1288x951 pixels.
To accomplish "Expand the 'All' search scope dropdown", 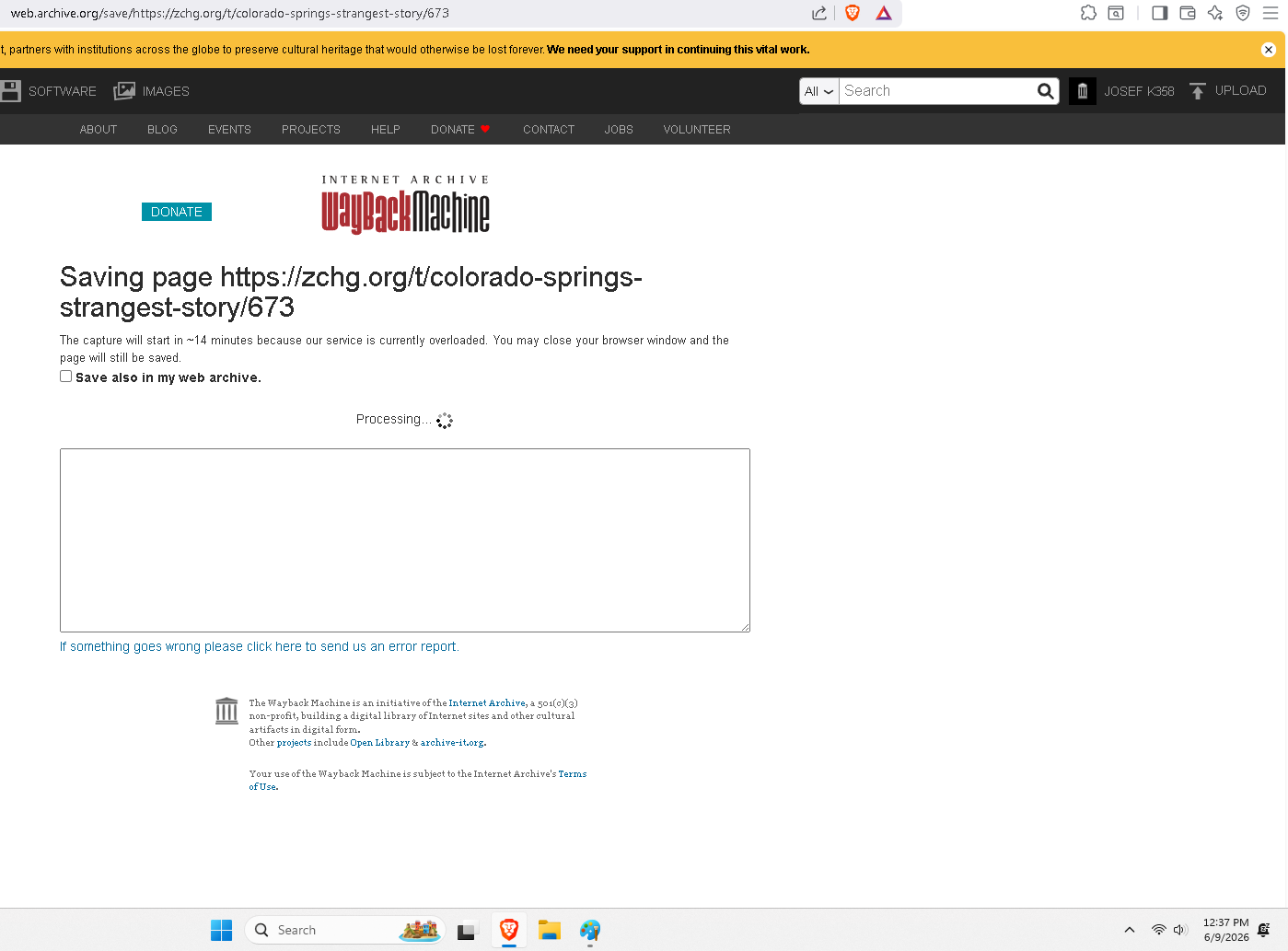I will tap(819, 91).
